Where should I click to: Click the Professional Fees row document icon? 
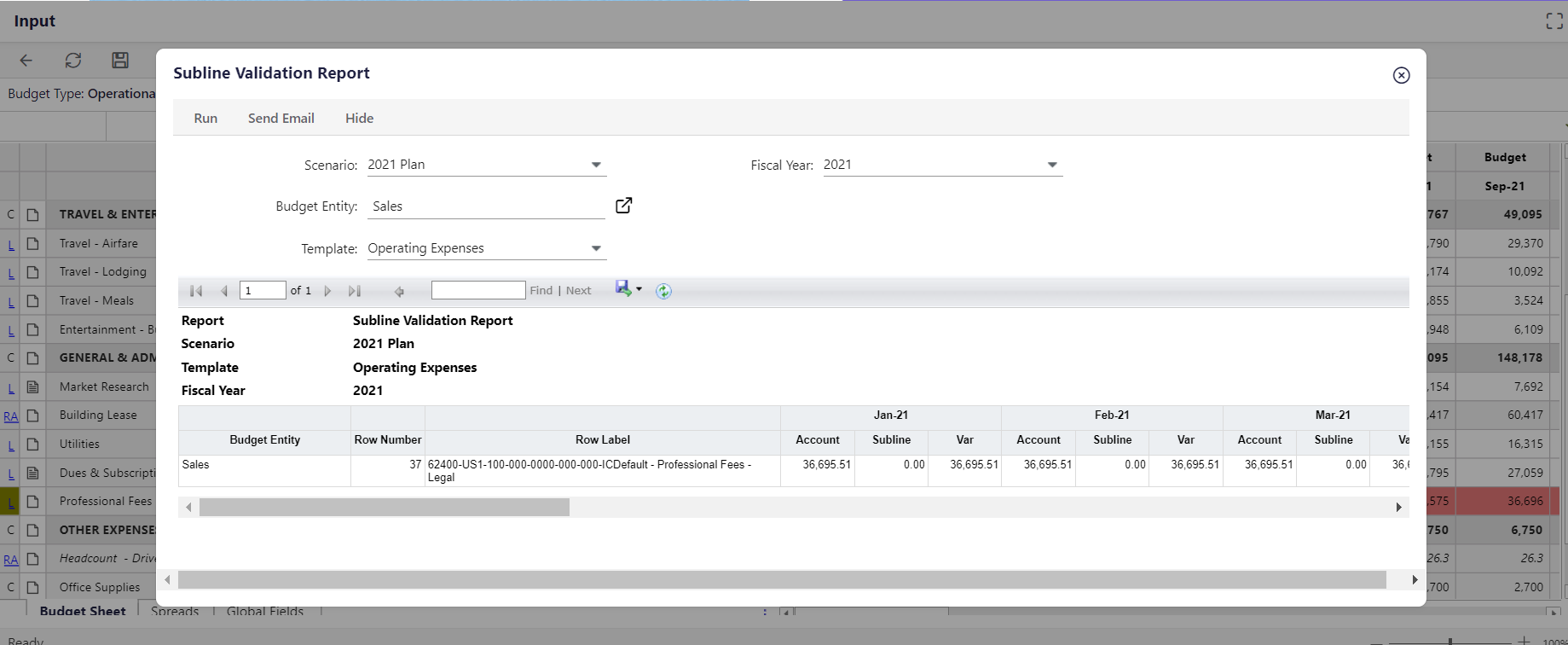(32, 502)
